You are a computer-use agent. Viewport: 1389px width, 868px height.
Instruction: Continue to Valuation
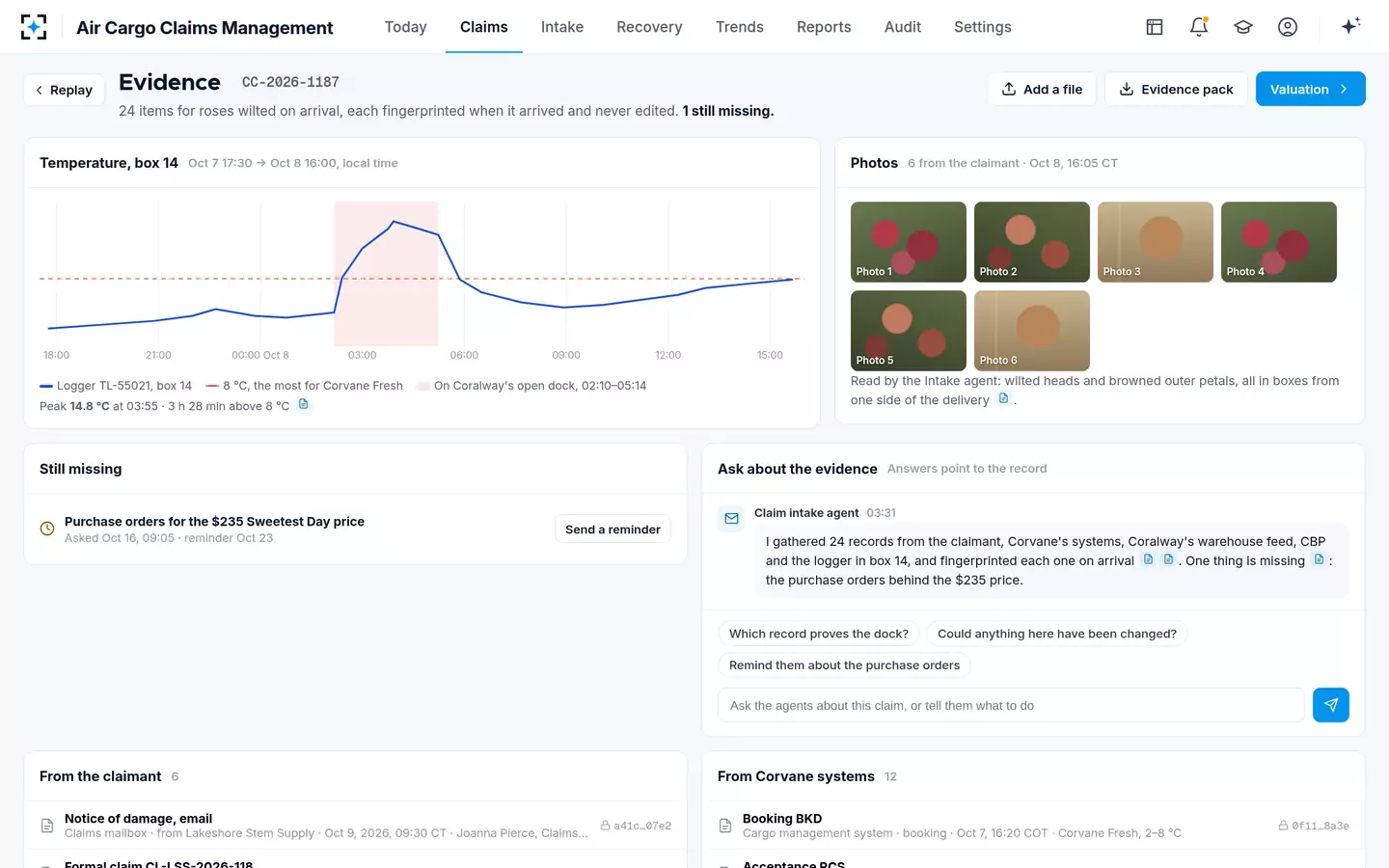click(1310, 89)
